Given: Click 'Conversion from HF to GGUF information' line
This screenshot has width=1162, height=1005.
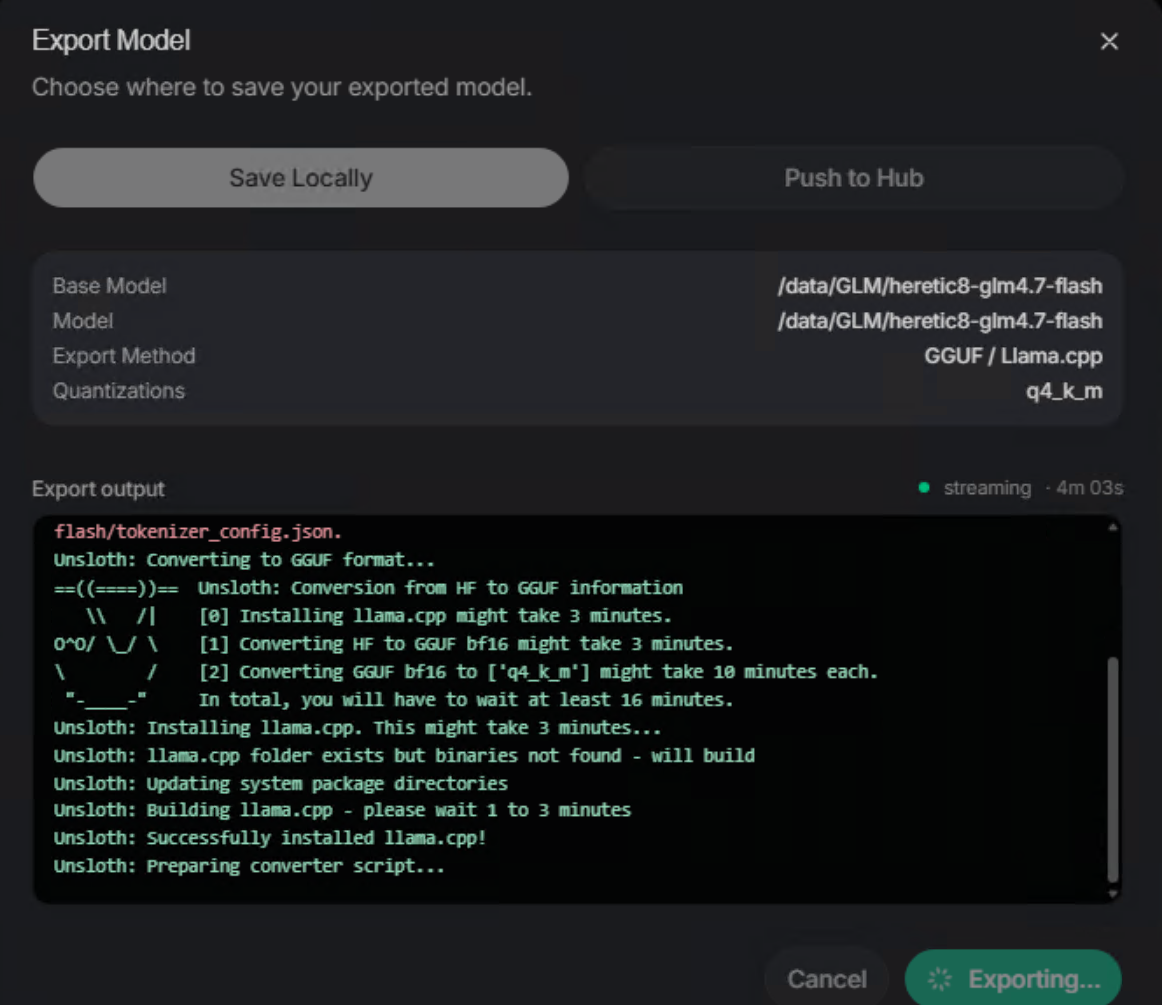Looking at the screenshot, I should [440, 588].
